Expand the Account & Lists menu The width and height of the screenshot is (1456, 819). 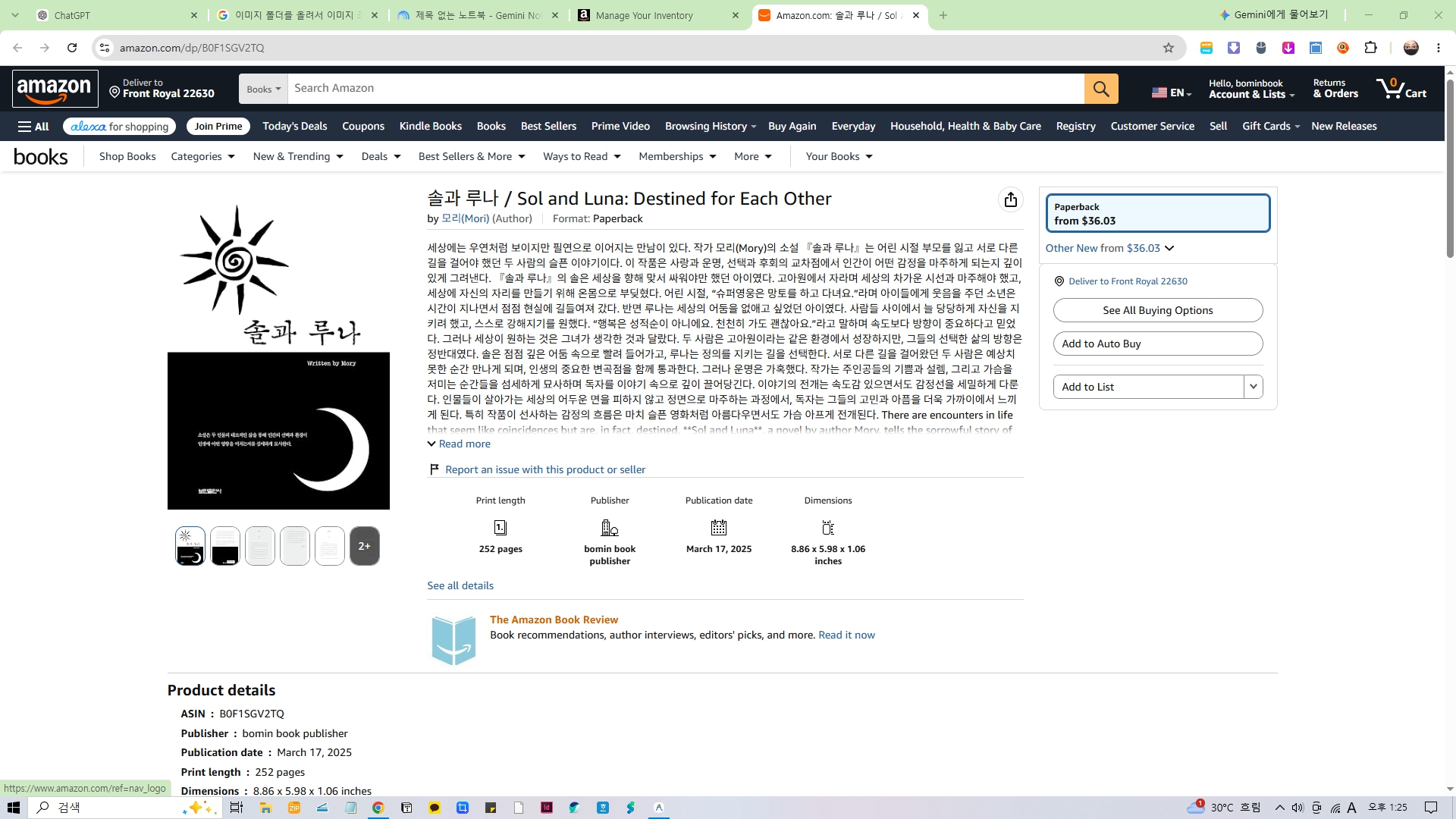tap(1251, 89)
